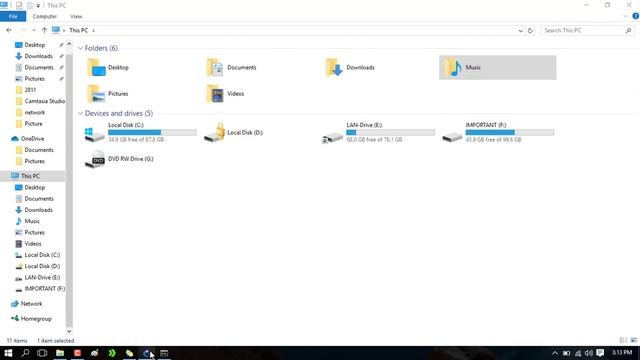Screen dimensions: 640x360
Task: Open the IMPORTANT (F:) drive tile
Action: tap(498, 132)
